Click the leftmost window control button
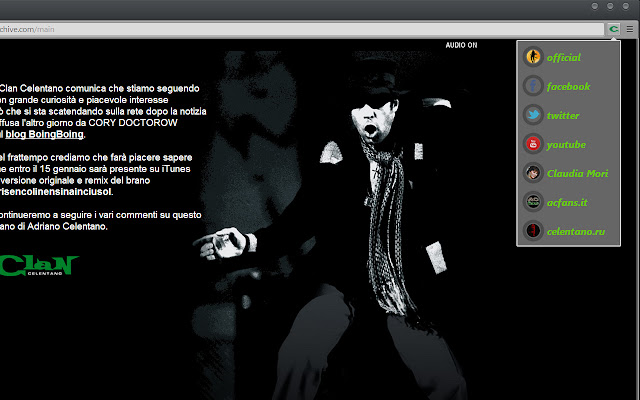 click(595, 6)
